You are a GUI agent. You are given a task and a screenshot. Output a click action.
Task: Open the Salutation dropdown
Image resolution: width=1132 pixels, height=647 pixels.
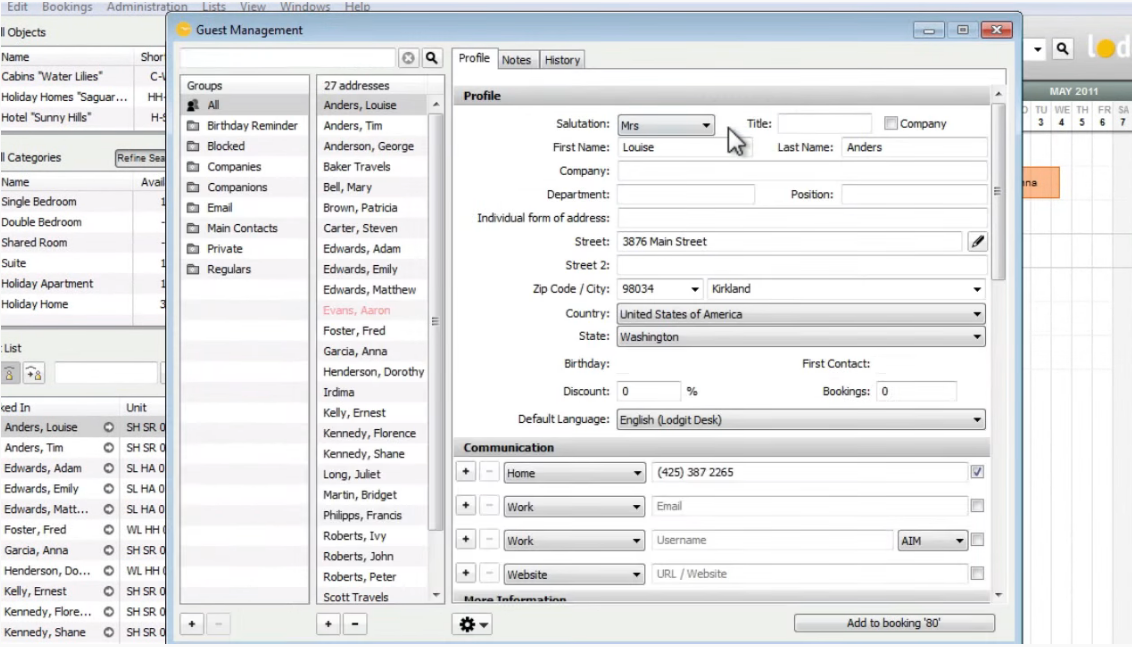click(665, 125)
